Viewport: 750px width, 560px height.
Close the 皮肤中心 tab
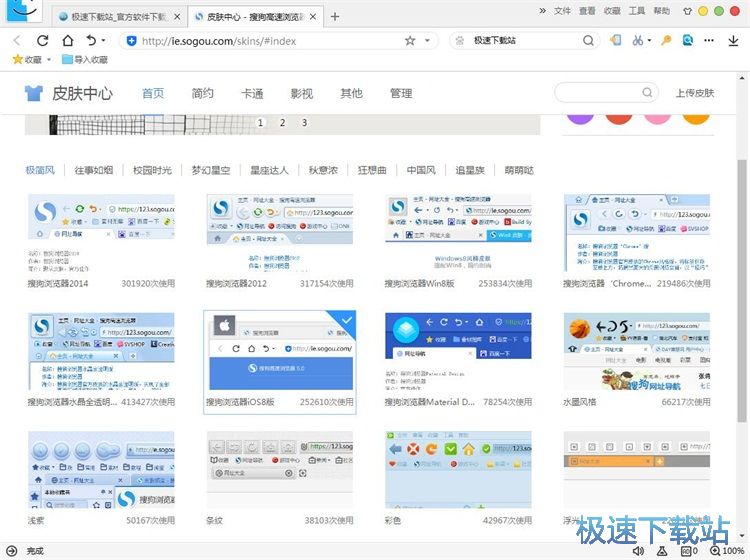(313, 17)
